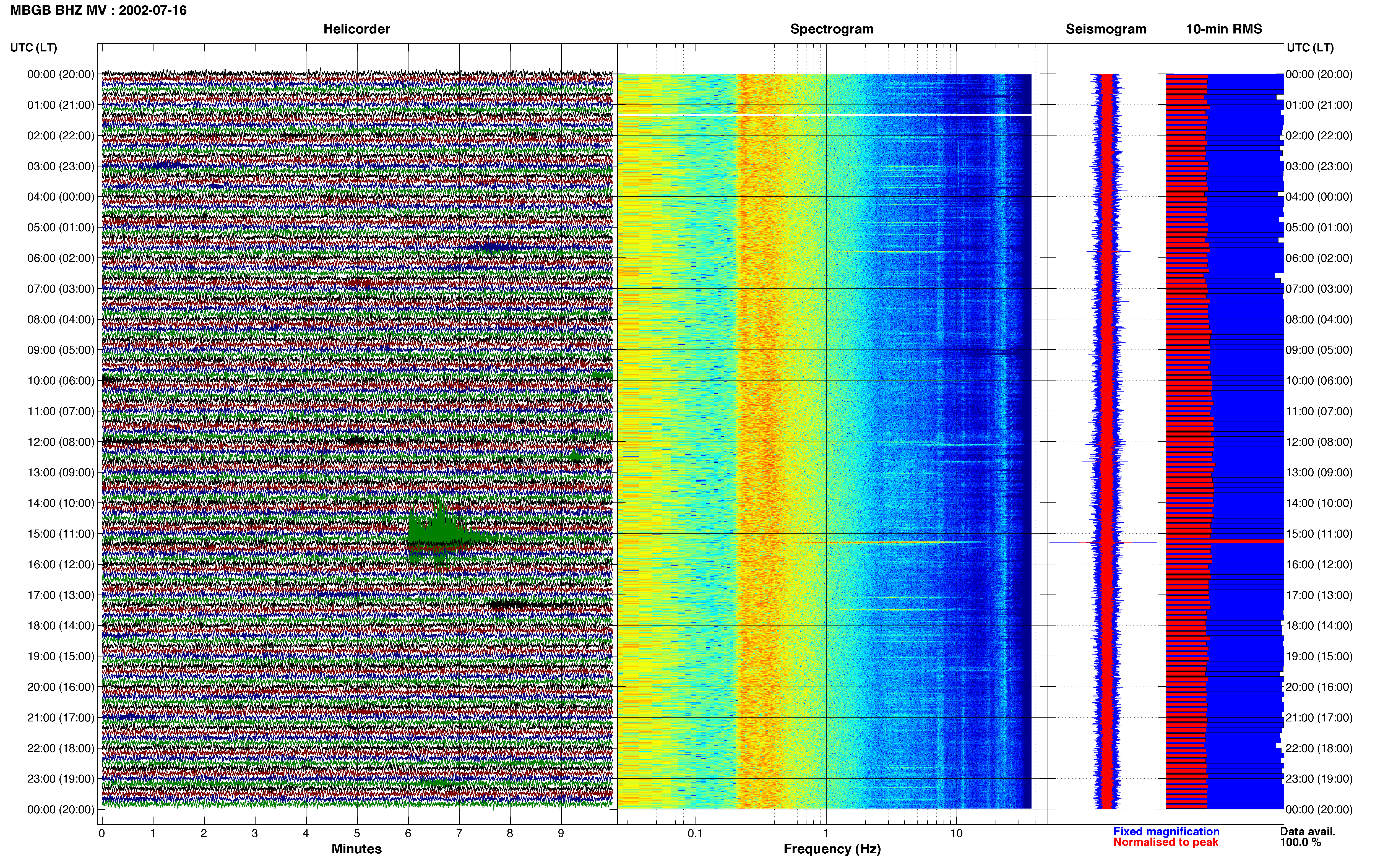Click the right-side '15:00 (11:00)' time label
Screen dimensions: 1388x868
tap(1319, 534)
